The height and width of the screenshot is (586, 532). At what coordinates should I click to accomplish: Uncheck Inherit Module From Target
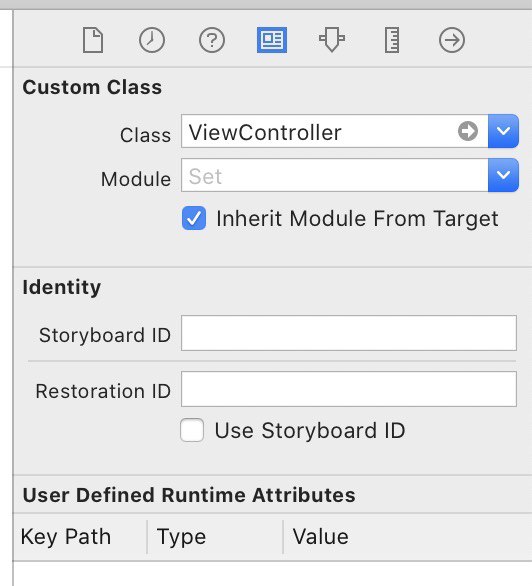[194, 218]
